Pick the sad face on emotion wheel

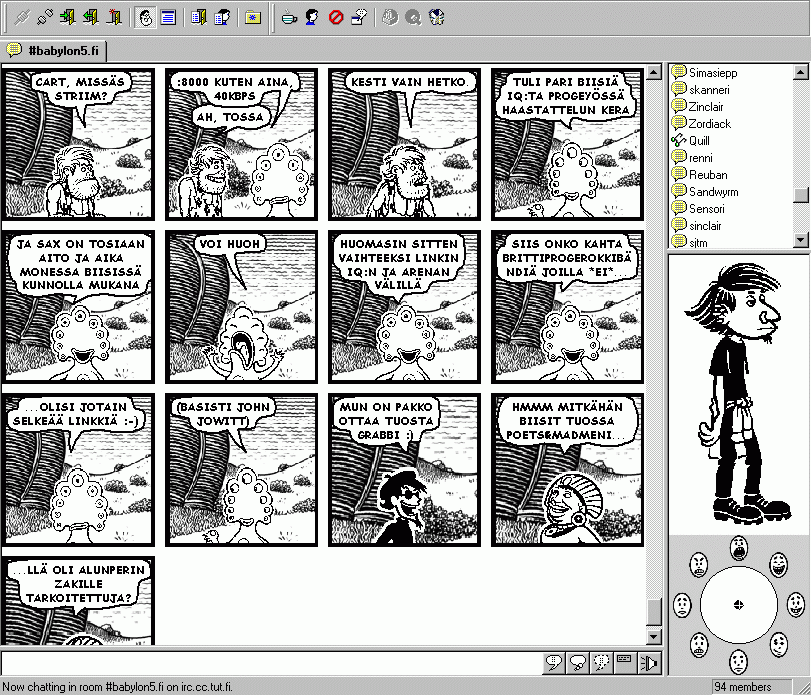point(682,605)
